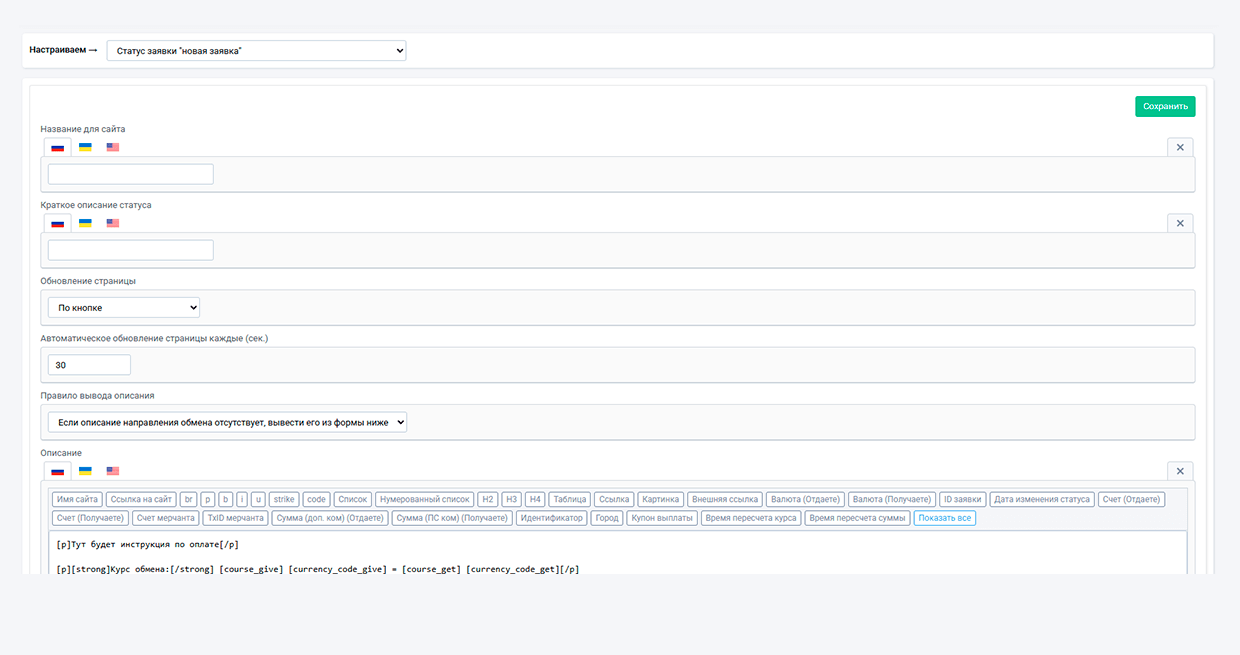The image size is (1240, 655).
Task: Select Ukrainian flag under Название для сайта
Action: 85,147
